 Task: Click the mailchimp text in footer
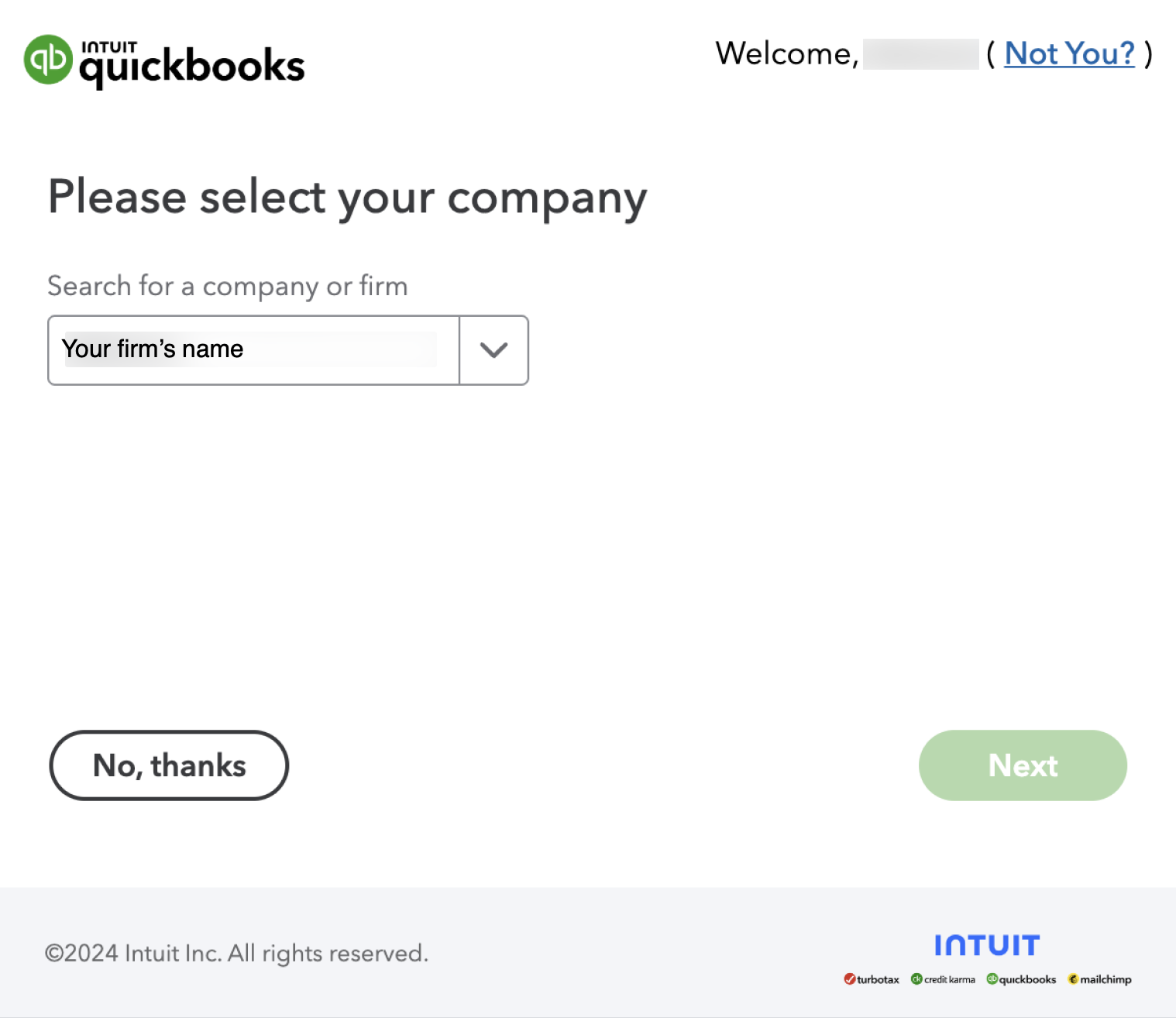click(1106, 980)
